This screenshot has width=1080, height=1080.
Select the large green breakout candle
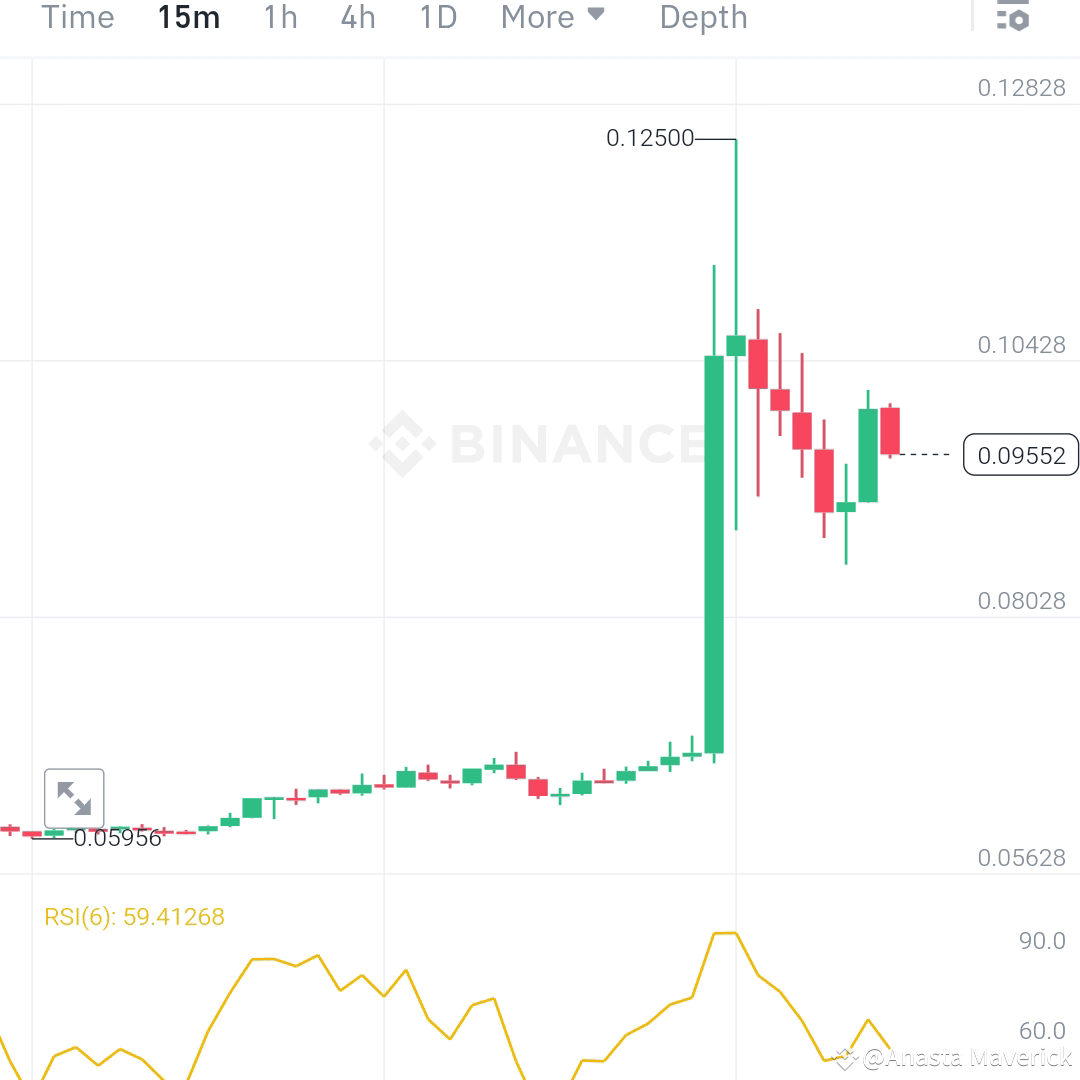[713, 555]
